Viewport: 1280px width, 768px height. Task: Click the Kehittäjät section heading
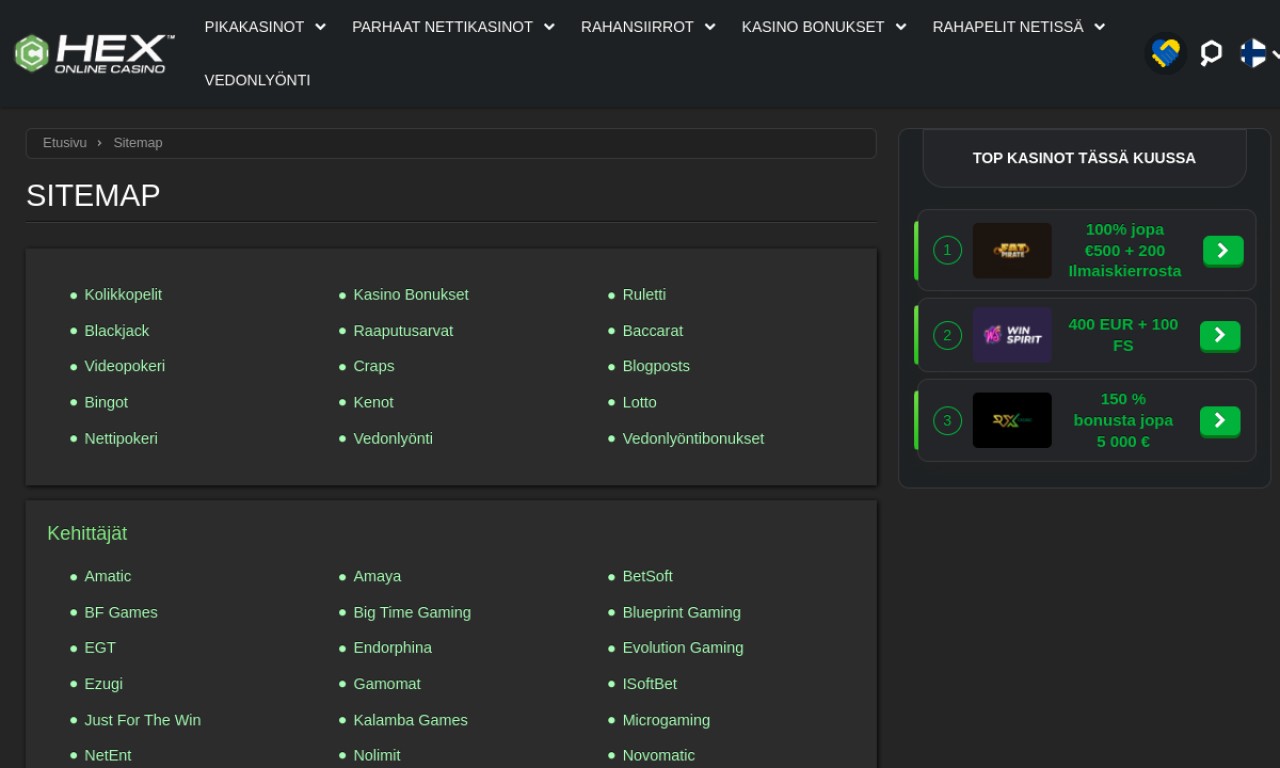tap(87, 534)
